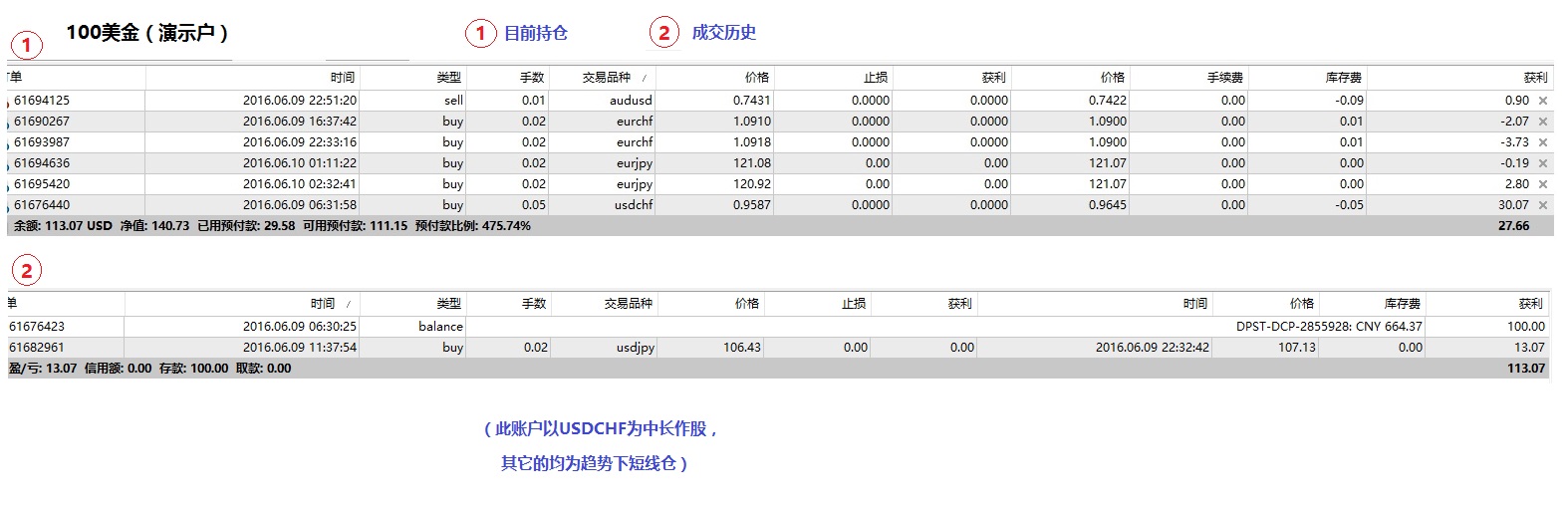
Task: Click profit value -2.07
Action: pyautogui.click(x=1514, y=122)
